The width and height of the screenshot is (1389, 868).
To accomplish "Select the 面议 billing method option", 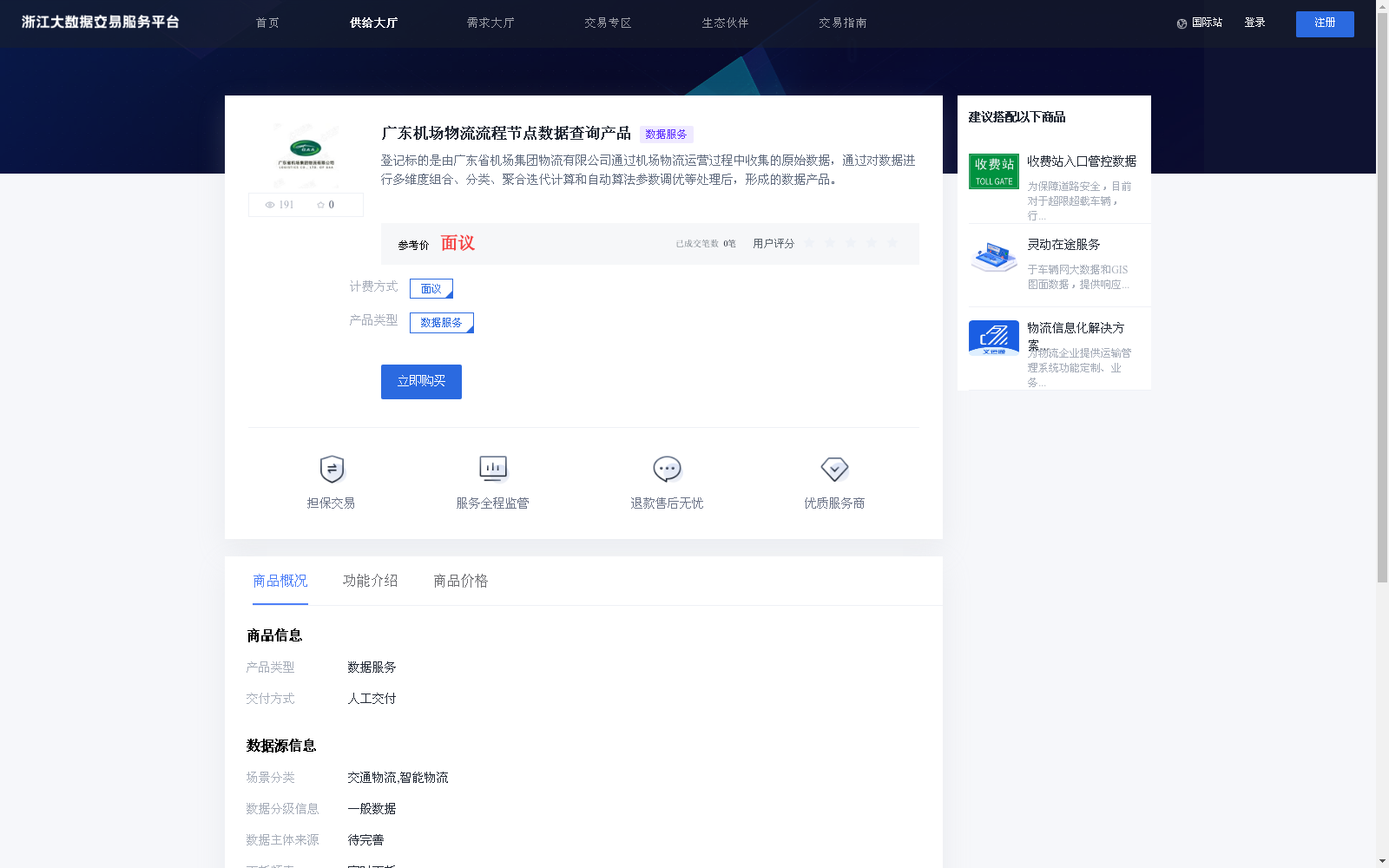I will [431, 288].
